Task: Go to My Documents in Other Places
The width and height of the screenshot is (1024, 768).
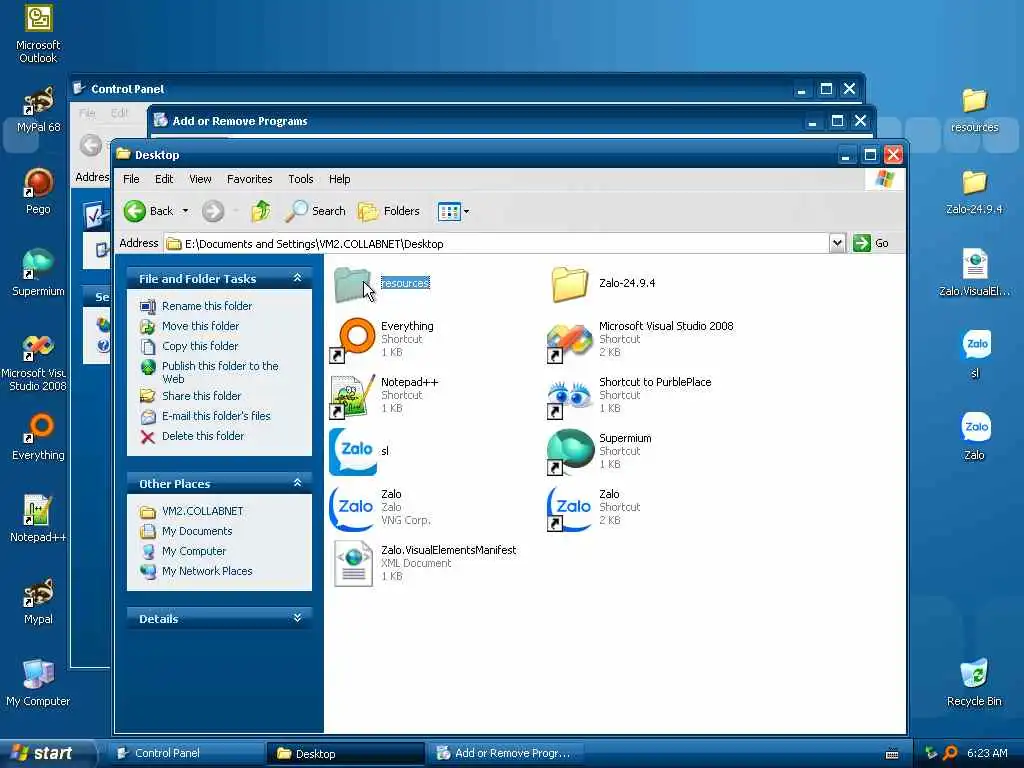Action: [197, 532]
